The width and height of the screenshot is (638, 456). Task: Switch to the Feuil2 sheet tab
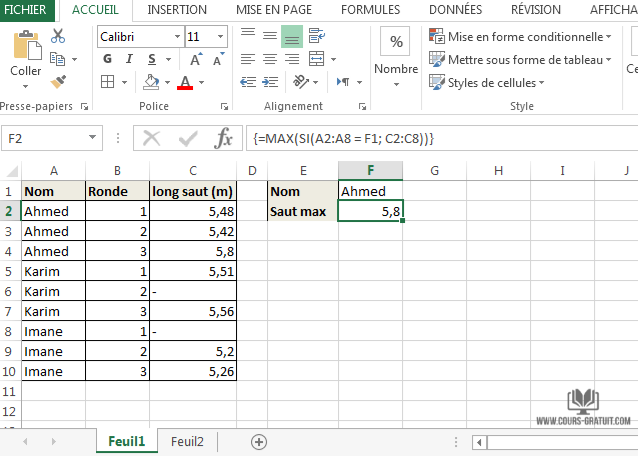point(187,441)
